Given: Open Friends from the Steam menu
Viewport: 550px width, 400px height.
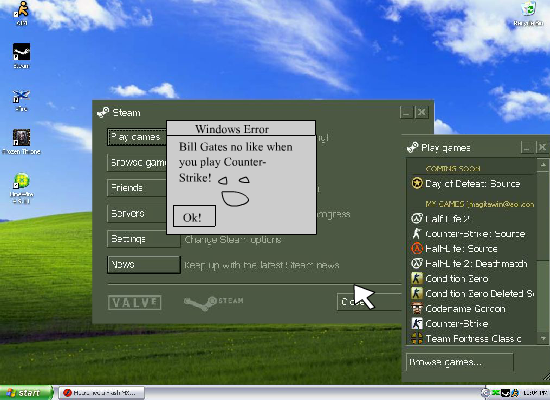Looking at the screenshot, I should click(x=137, y=188).
